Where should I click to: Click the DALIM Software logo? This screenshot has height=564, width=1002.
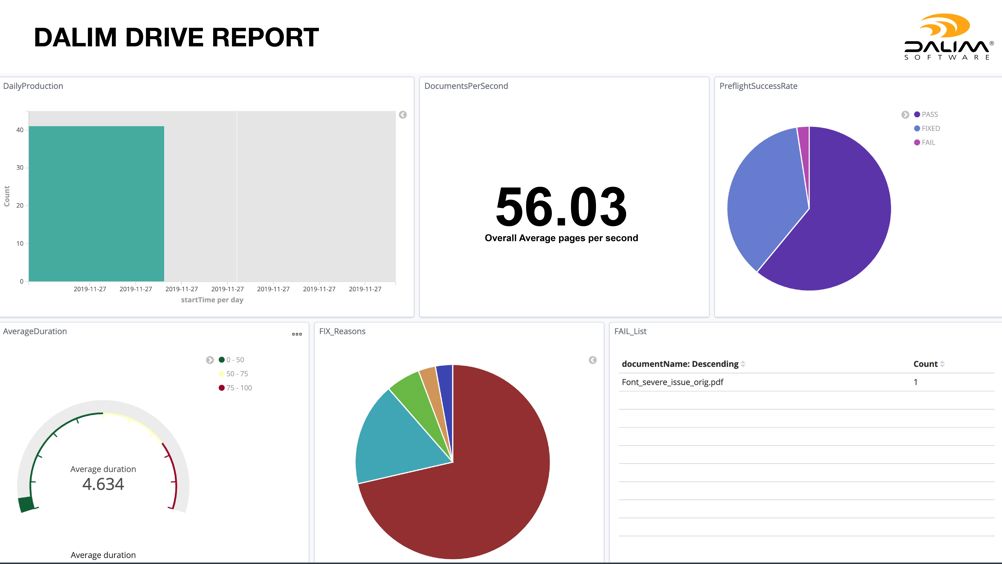click(x=948, y=37)
